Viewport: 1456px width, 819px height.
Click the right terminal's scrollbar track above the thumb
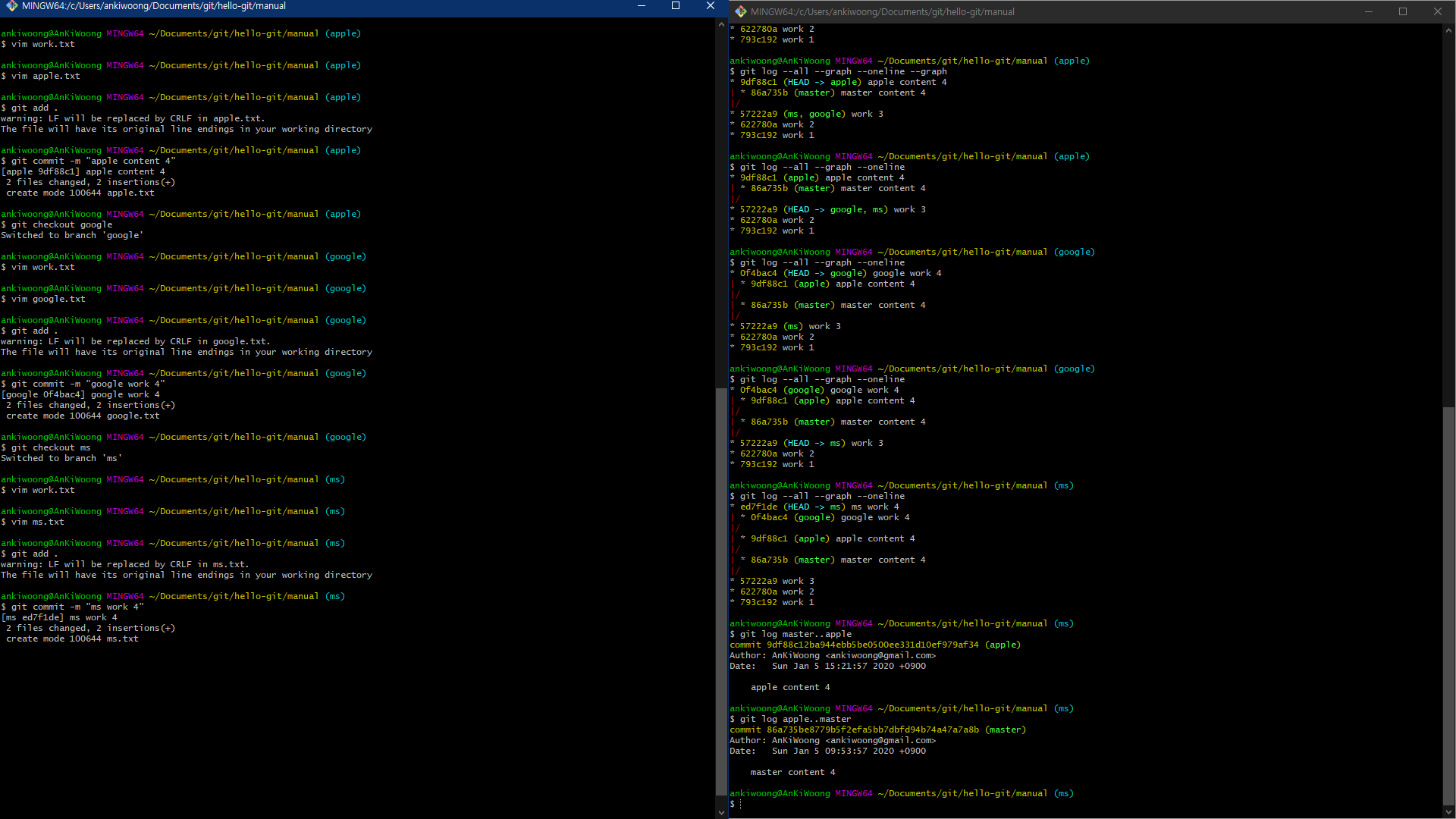coord(1448,220)
